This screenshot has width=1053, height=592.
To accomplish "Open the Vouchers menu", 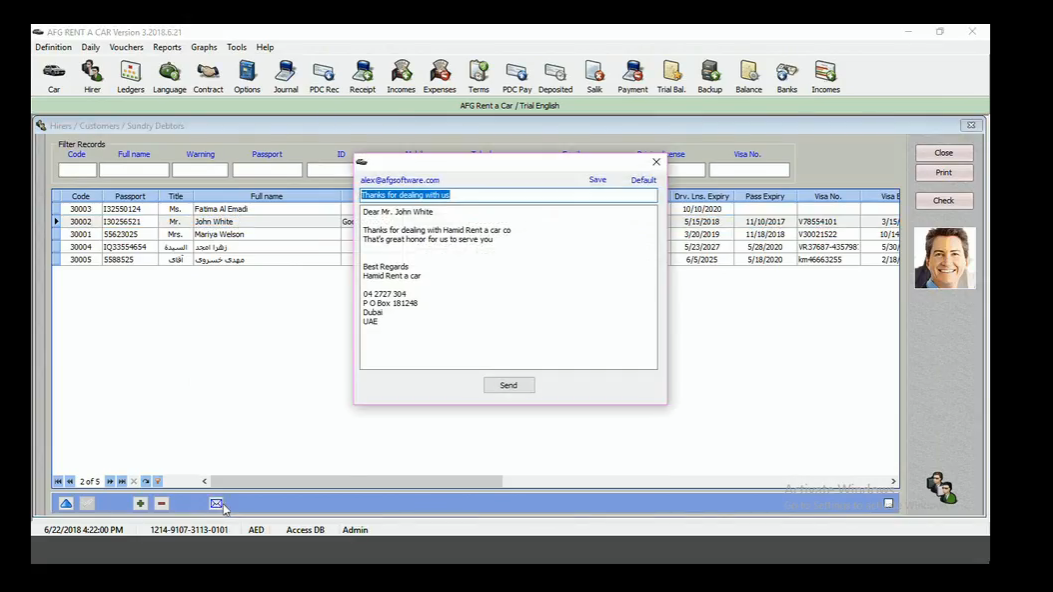I will 126,47.
